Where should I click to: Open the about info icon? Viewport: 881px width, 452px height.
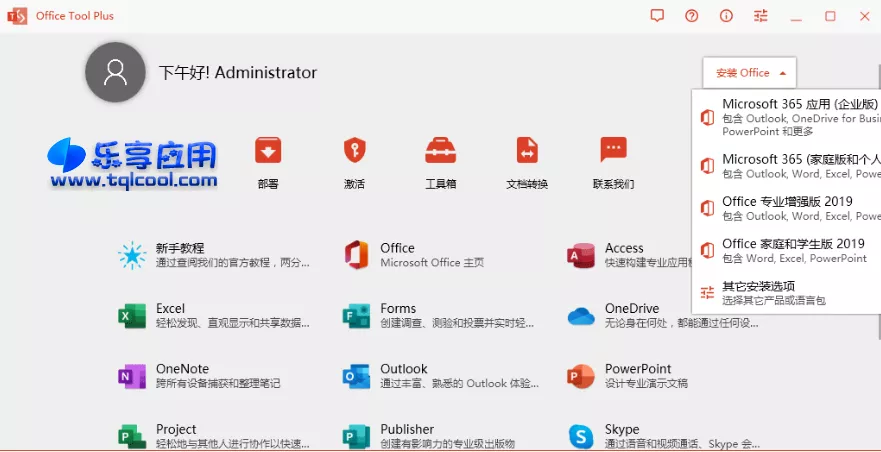point(726,16)
